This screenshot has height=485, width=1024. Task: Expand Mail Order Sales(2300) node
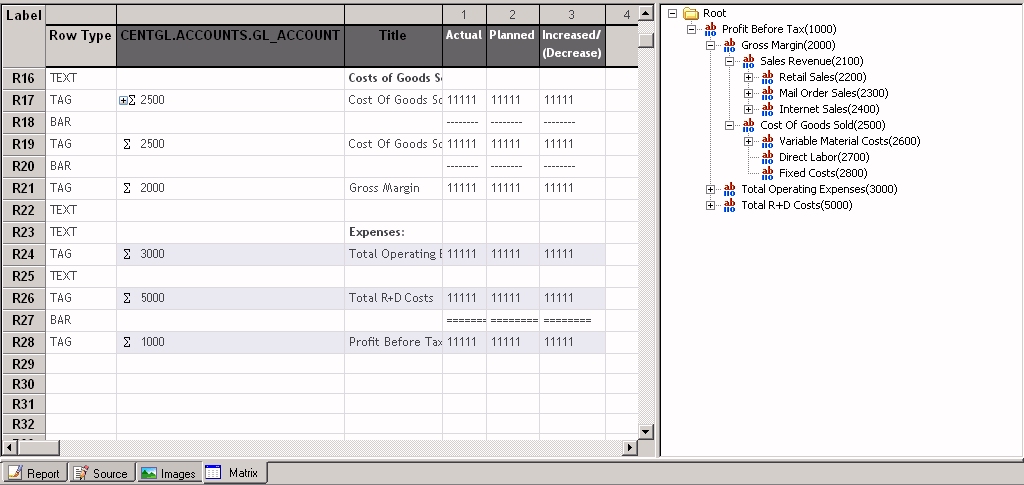point(748,93)
